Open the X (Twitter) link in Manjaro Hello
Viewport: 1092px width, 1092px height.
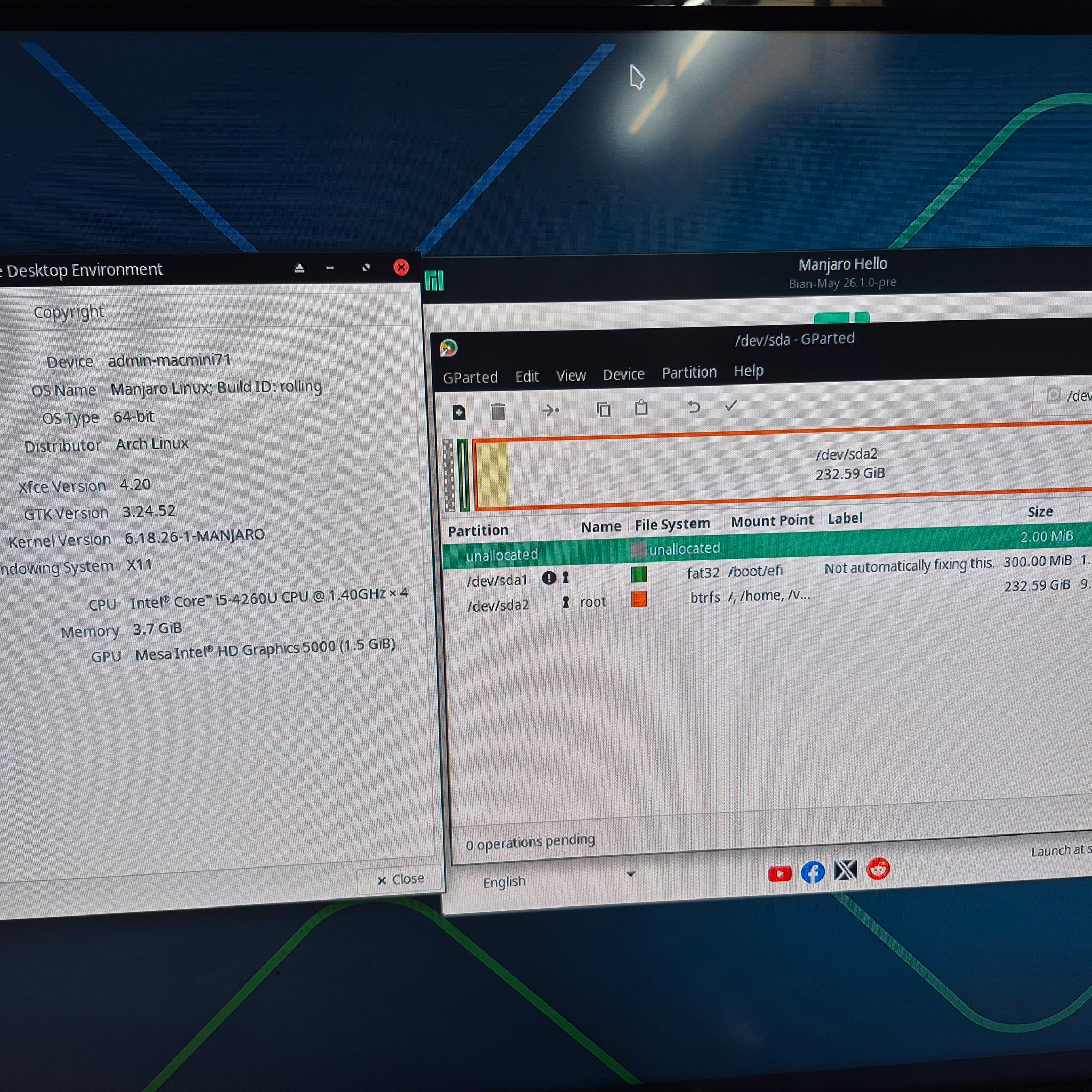(845, 870)
